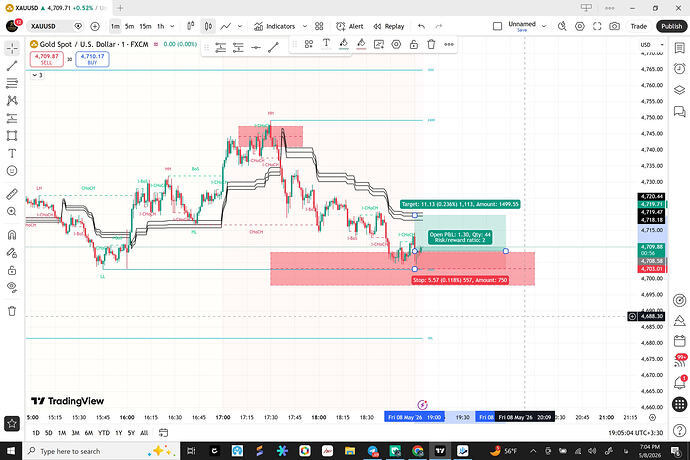
Task: Open the watchlist panel icon
Action: tap(679, 48)
